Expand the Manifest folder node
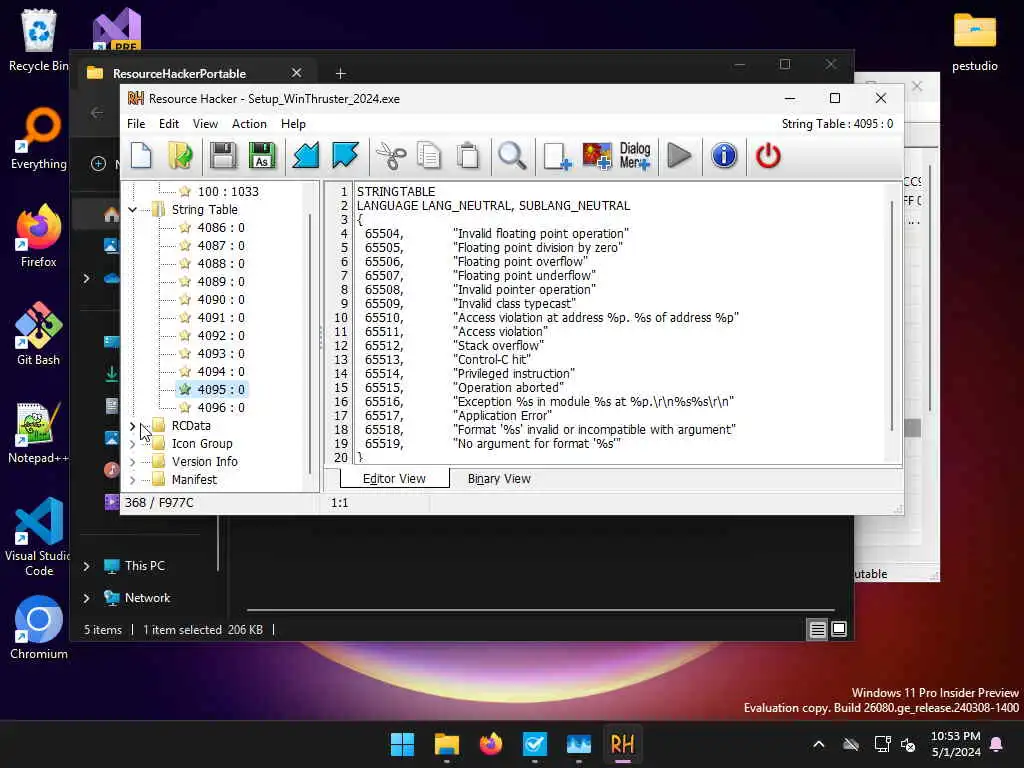 point(133,480)
